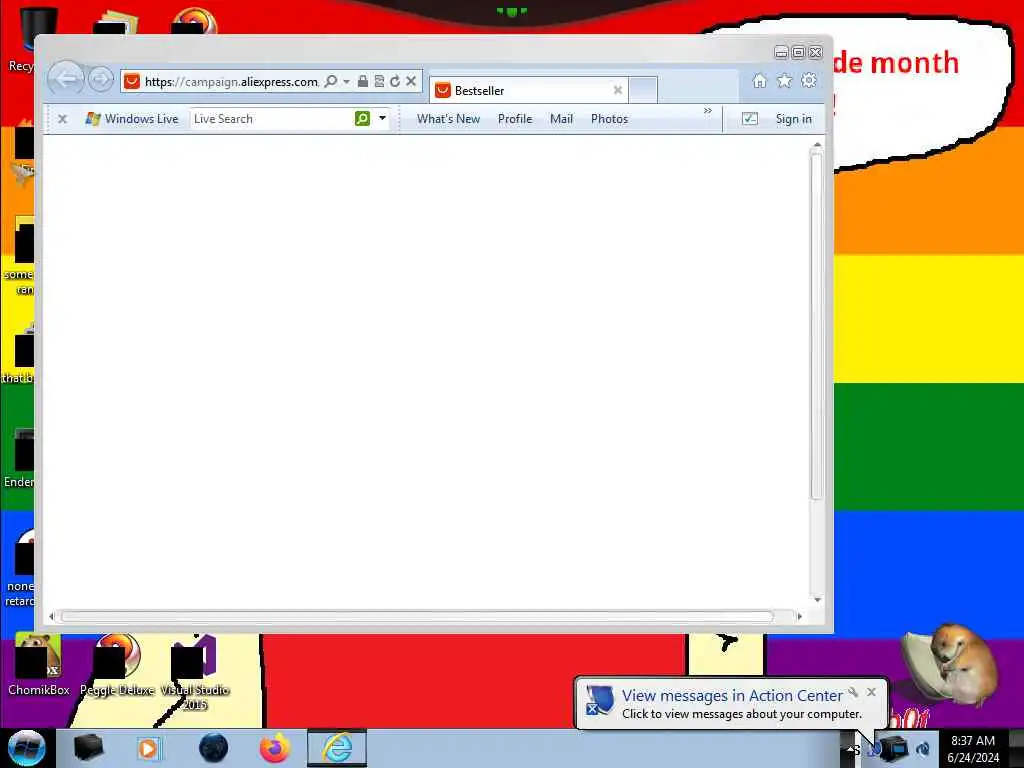Viewport: 1024px width, 768px height.
Task: Click the AliExpress favicon in address bar
Action: pyautogui.click(x=132, y=81)
